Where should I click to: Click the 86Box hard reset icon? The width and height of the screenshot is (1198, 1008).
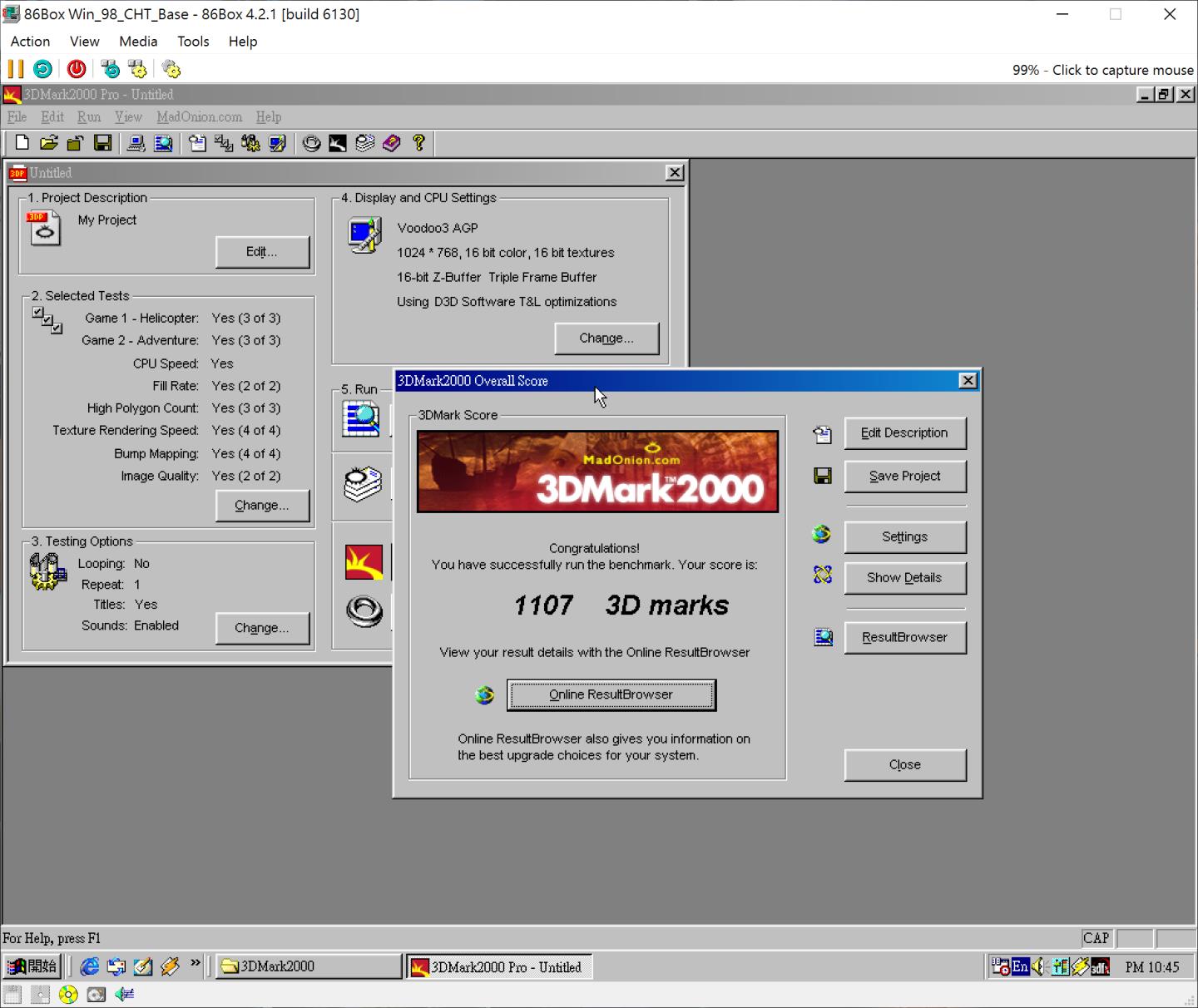point(42,69)
